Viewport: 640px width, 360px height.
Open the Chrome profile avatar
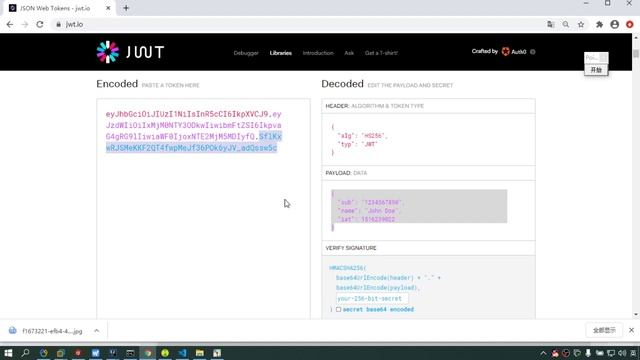click(x=615, y=24)
